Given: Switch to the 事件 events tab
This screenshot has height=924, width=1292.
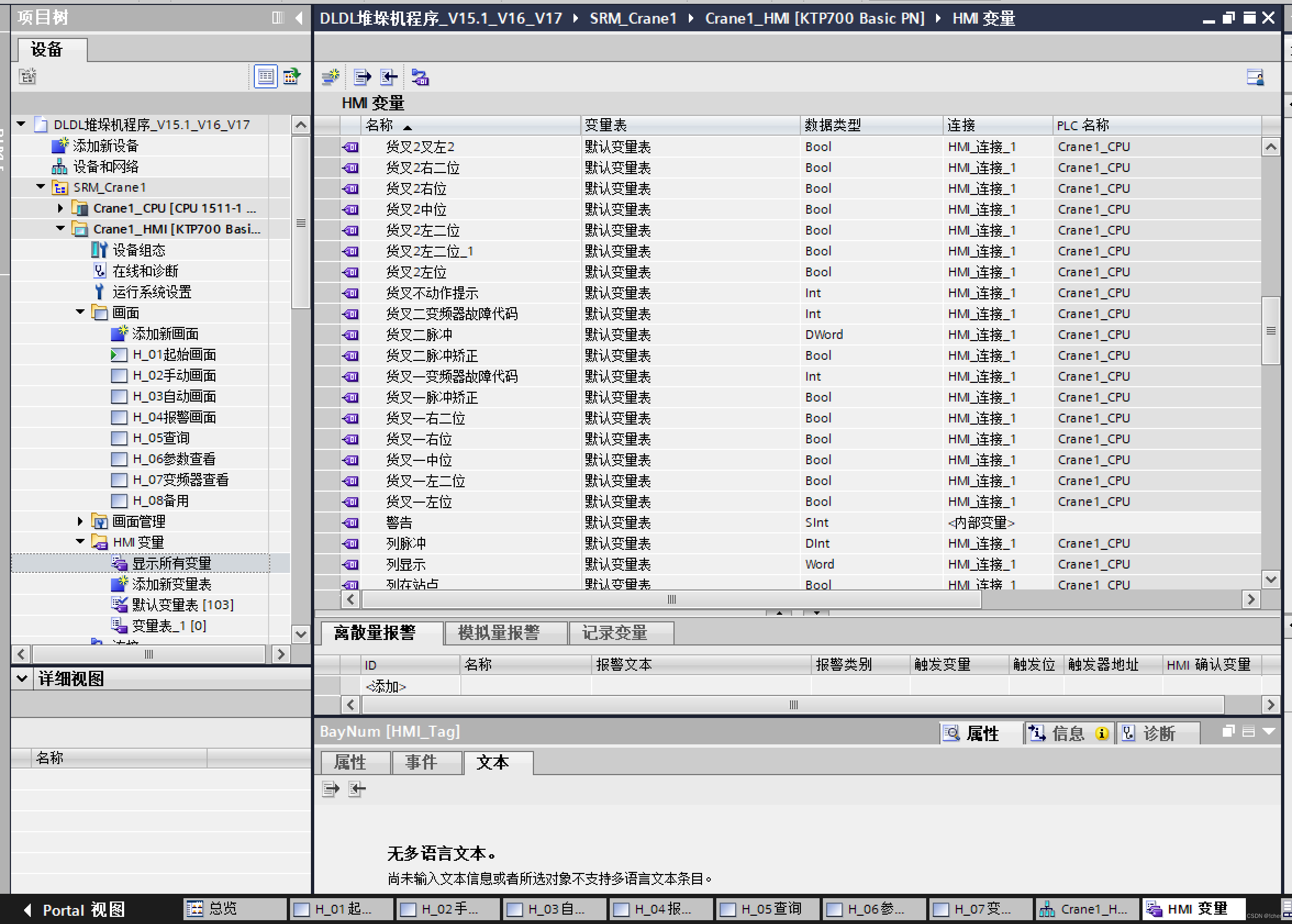Looking at the screenshot, I should [420, 762].
